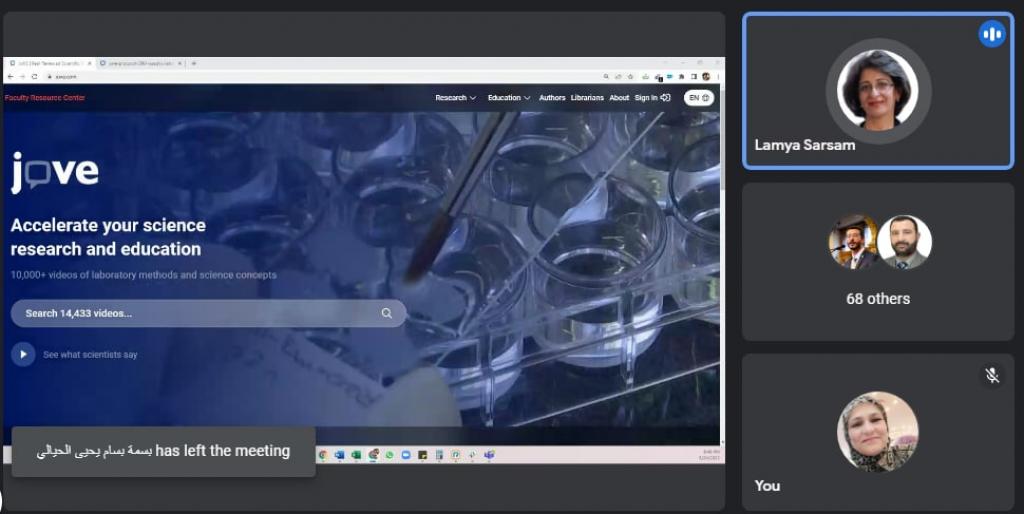The width and height of the screenshot is (1024, 514).
Task: Select Lamya Sarsam's participant tile
Action: click(x=877, y=91)
